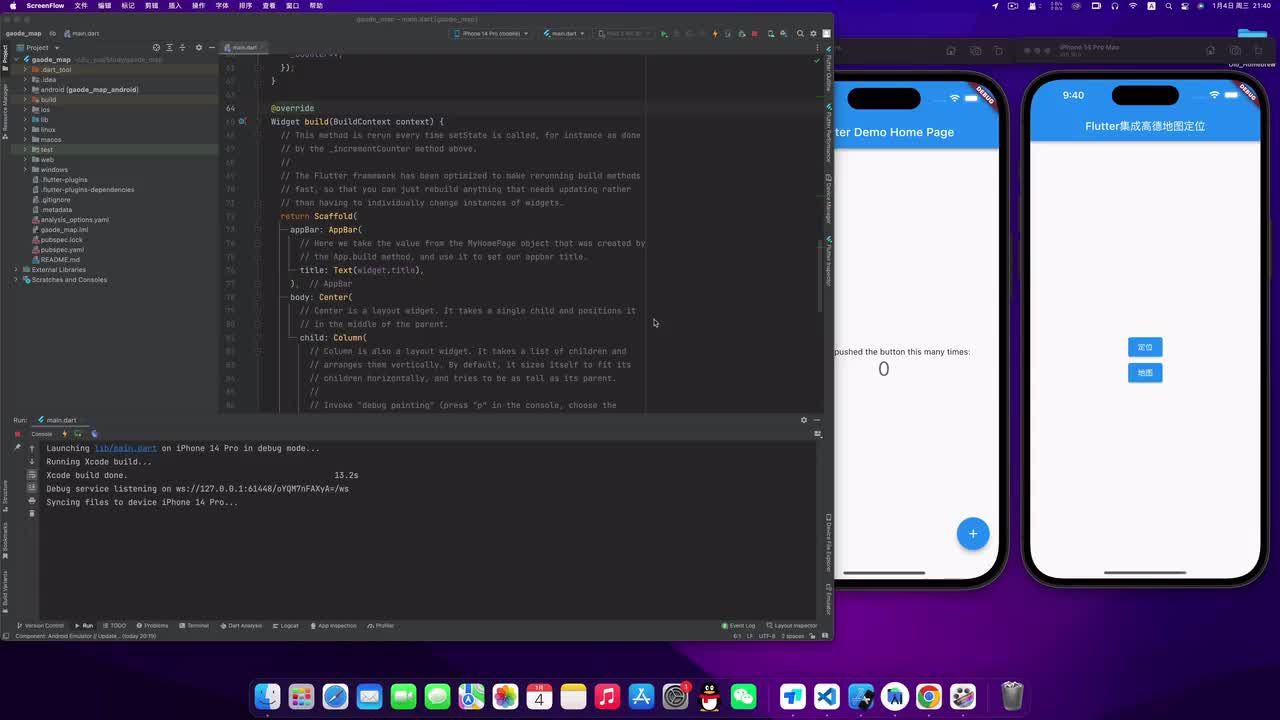Hide the Project panel with the minus icon
This screenshot has height=720, width=1280.
210,47
